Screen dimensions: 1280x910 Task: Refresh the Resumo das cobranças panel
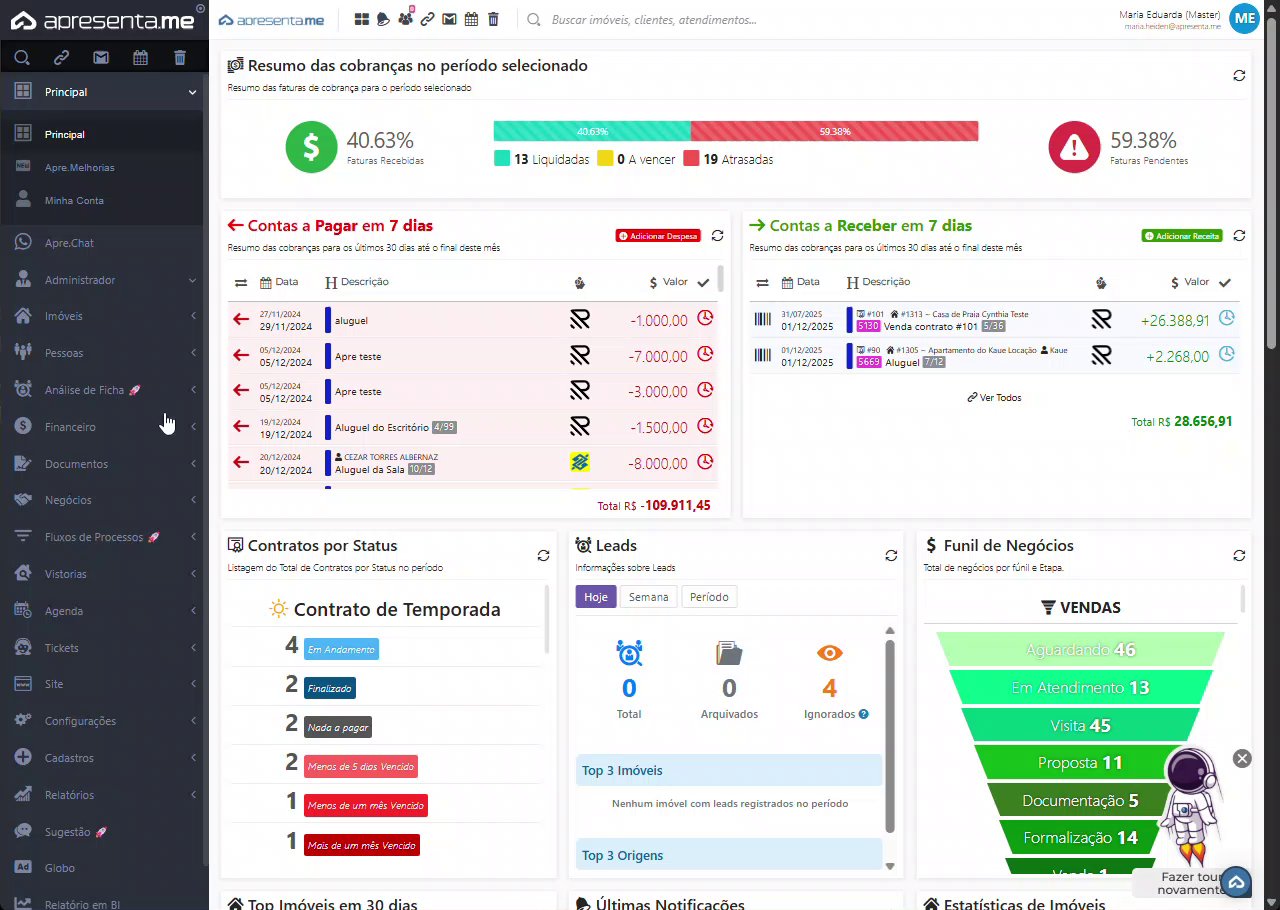pyautogui.click(x=1239, y=76)
